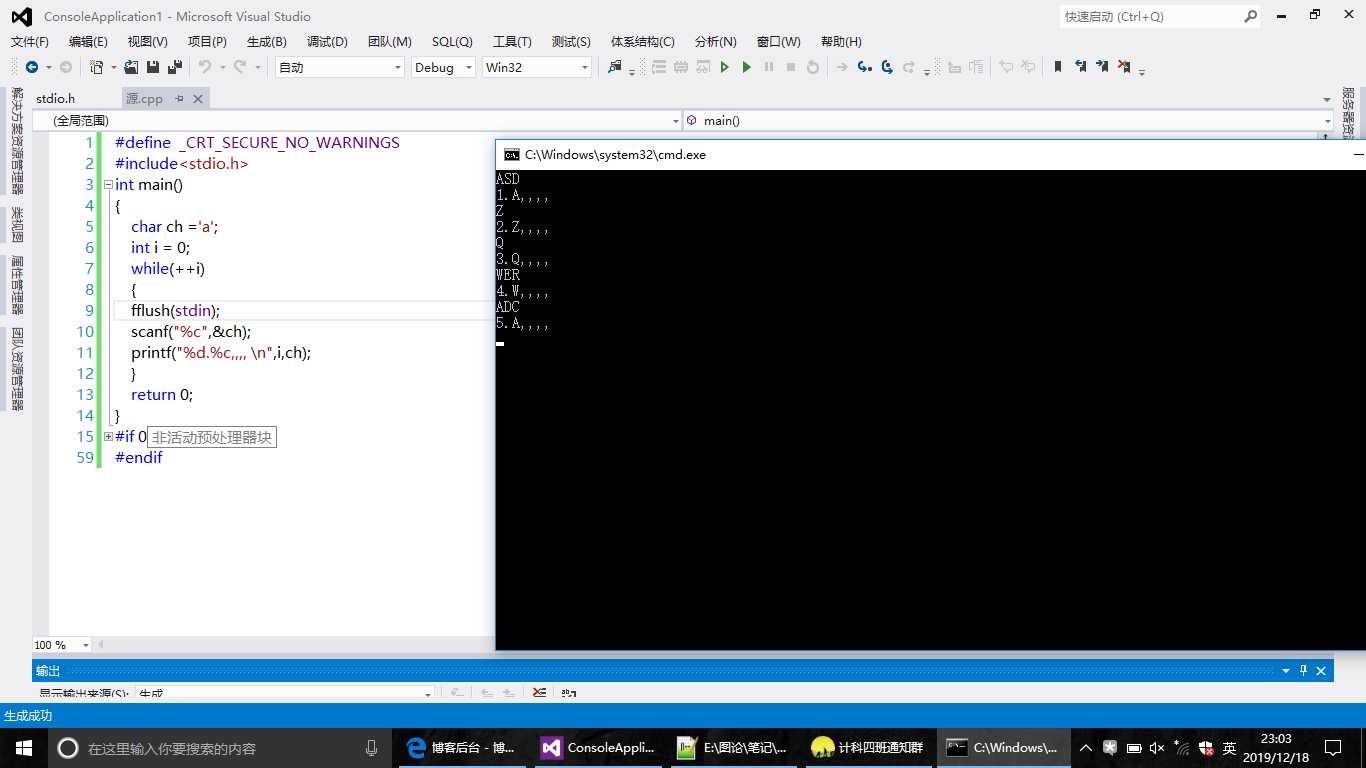The image size is (1366, 768).
Task: Open the 工具(T) menu
Action: (x=512, y=41)
